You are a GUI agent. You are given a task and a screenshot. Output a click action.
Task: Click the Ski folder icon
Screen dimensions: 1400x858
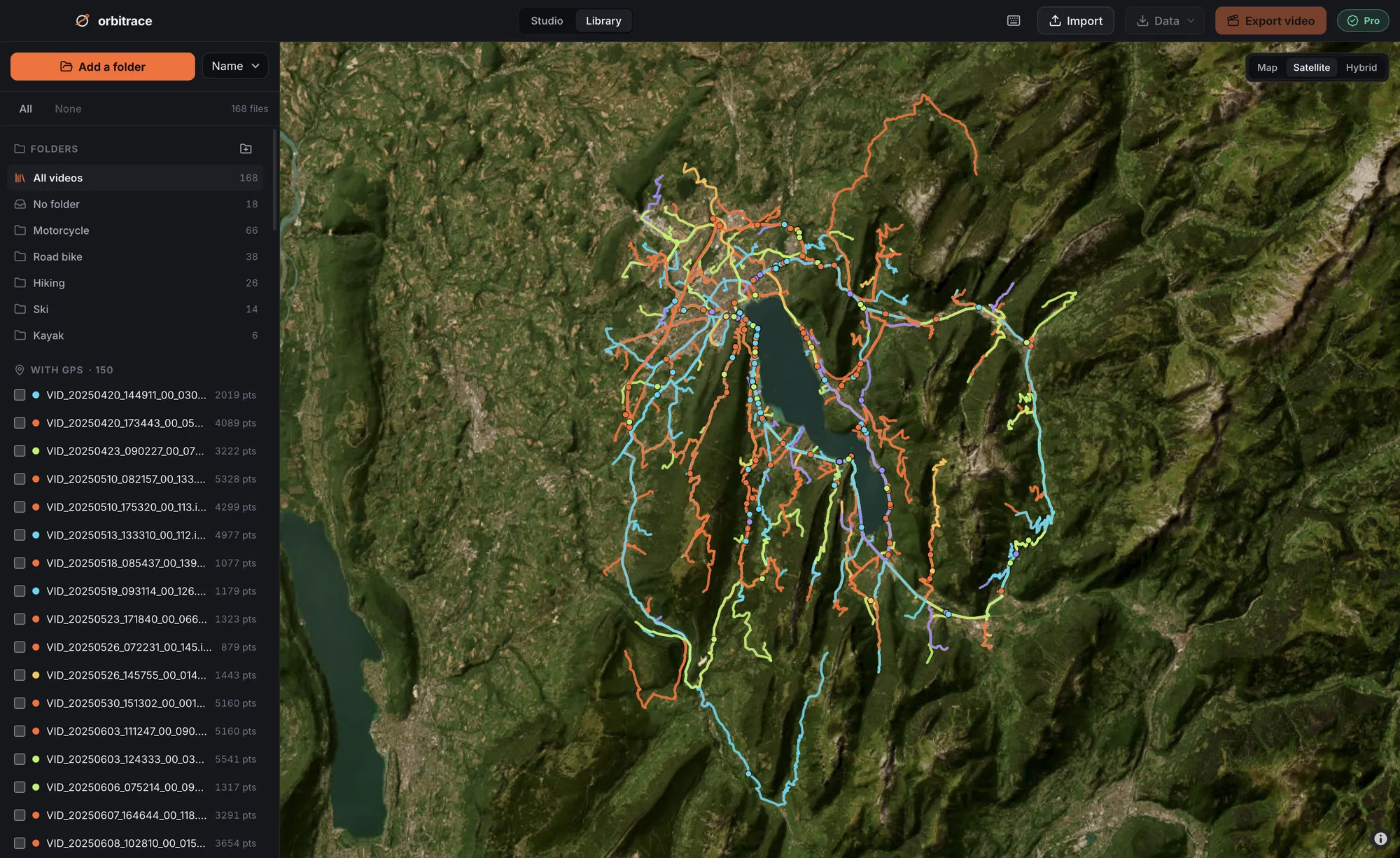click(x=20, y=309)
